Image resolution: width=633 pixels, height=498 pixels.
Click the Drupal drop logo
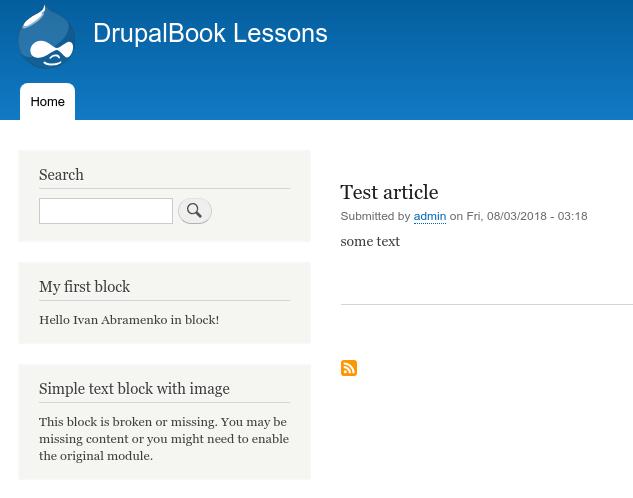pos(46,37)
